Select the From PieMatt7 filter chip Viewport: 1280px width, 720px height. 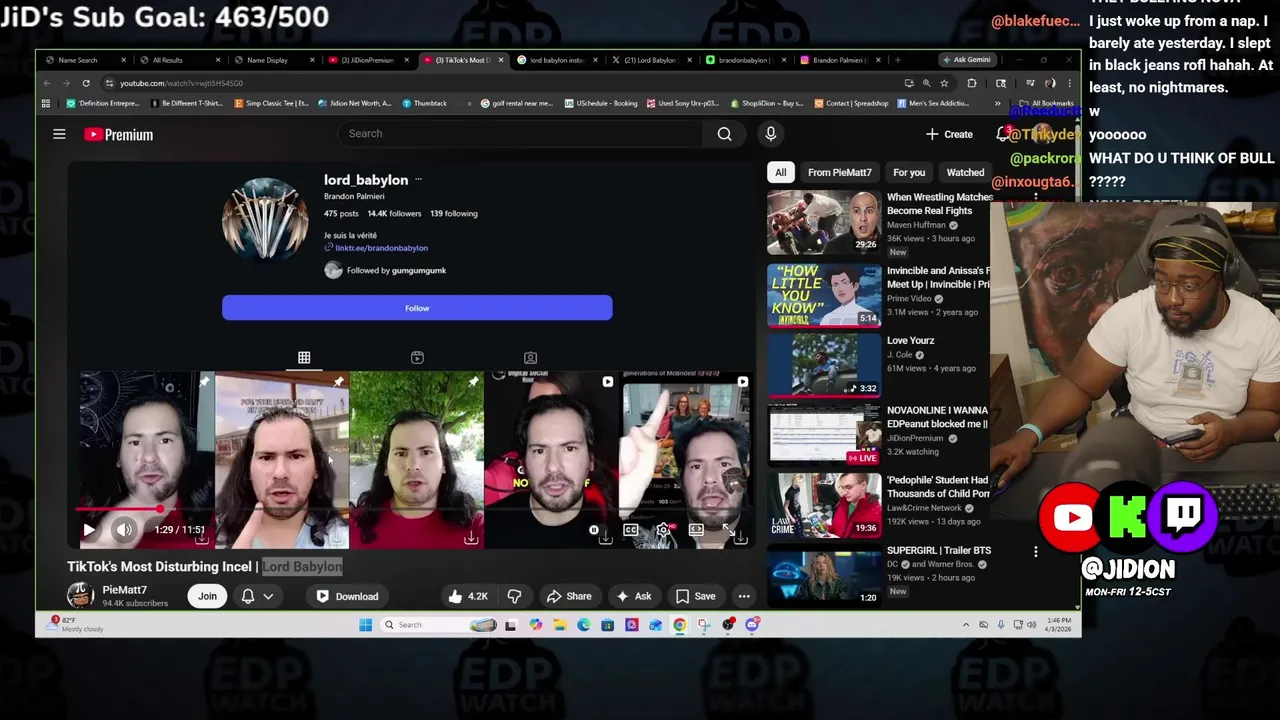[x=840, y=172]
